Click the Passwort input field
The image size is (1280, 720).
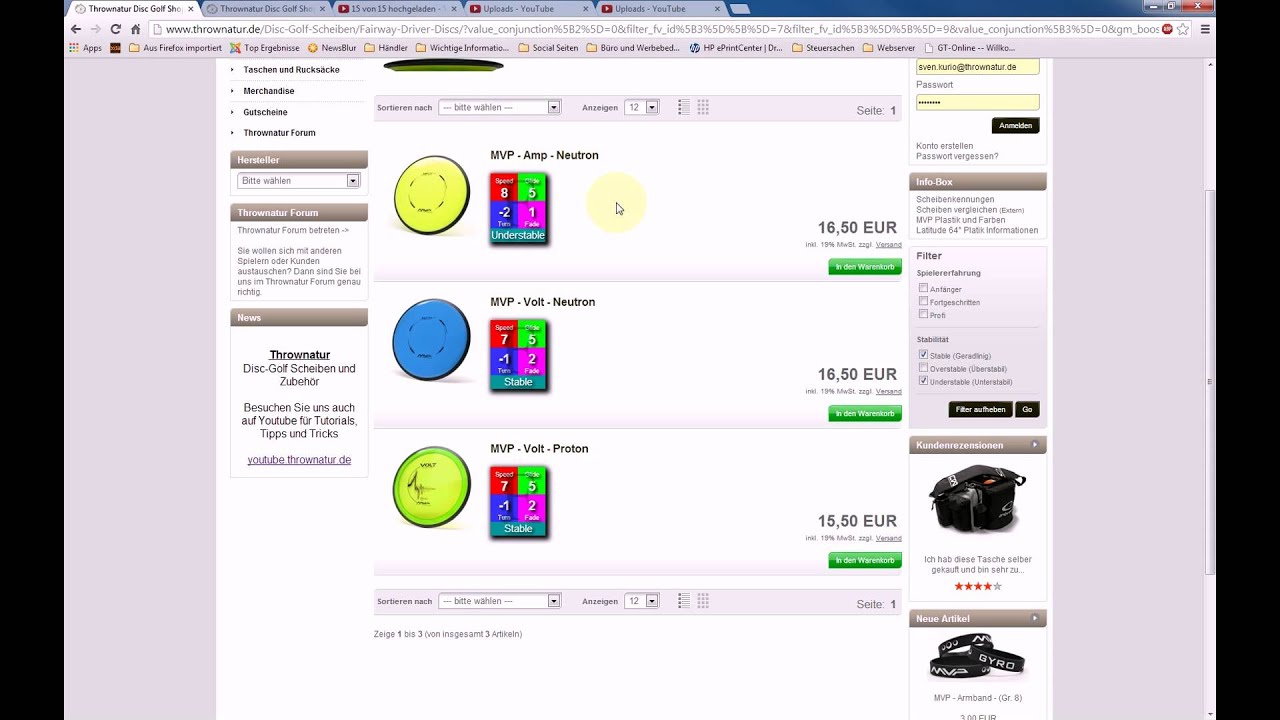[977, 102]
